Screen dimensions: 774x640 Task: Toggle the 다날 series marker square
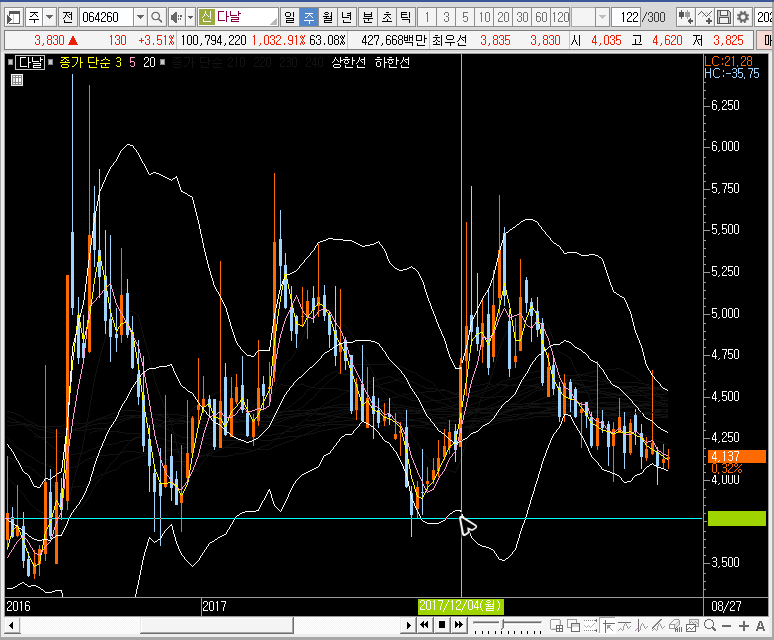(x=10, y=62)
